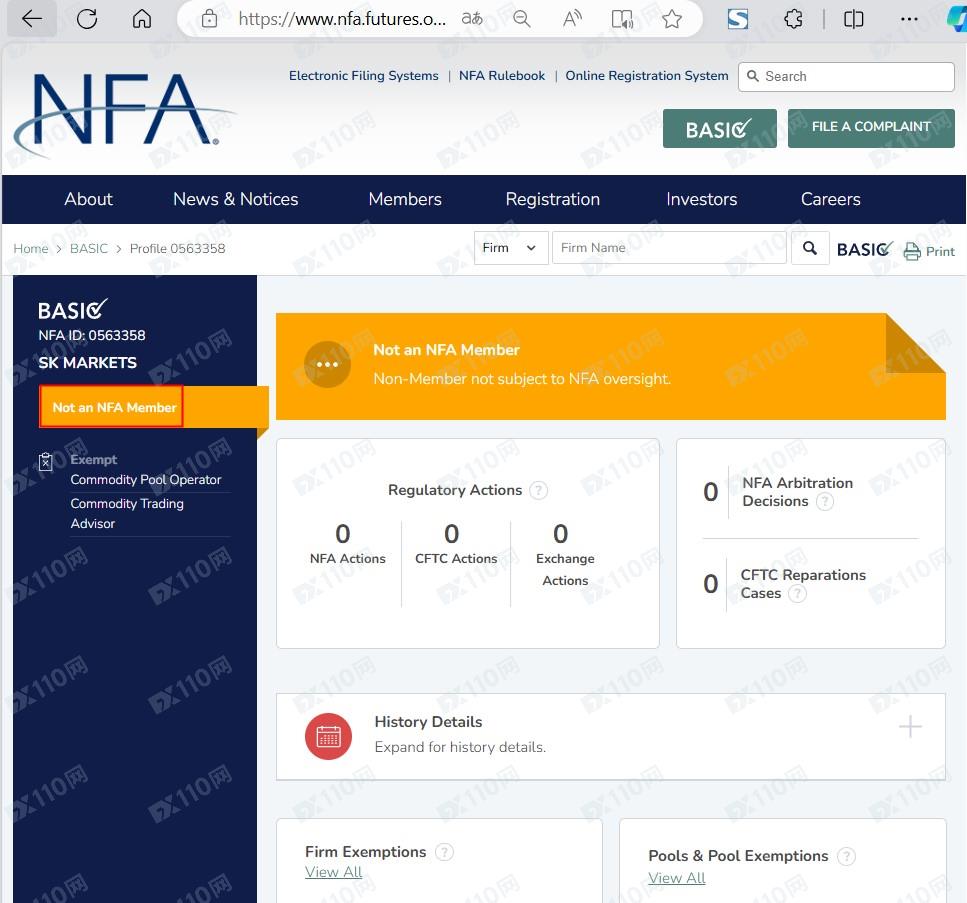The height and width of the screenshot is (903, 967).
Task: Click the BASIC logo in sidebar
Action: [73, 309]
